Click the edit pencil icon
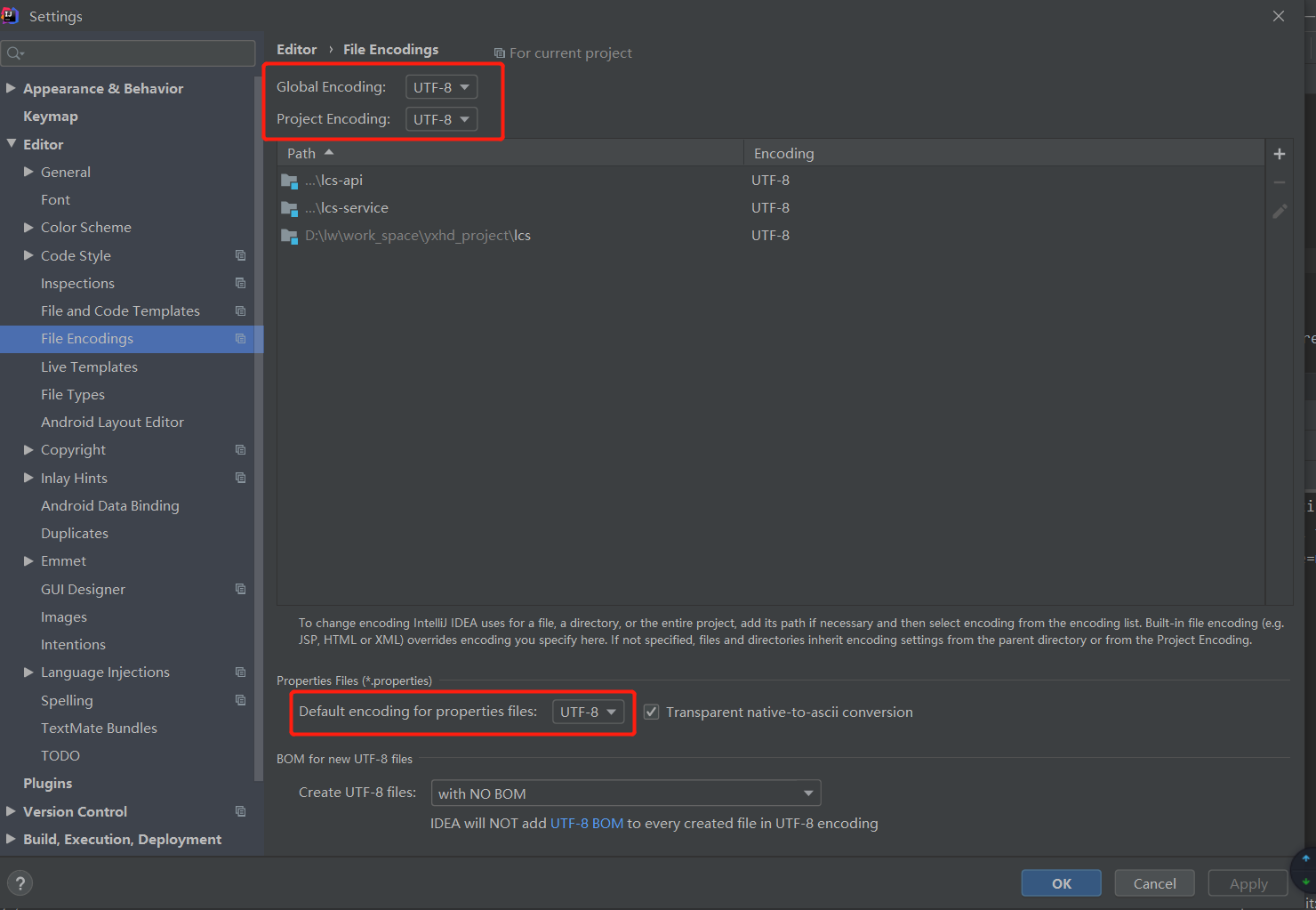The image size is (1316, 910). tap(1280, 211)
